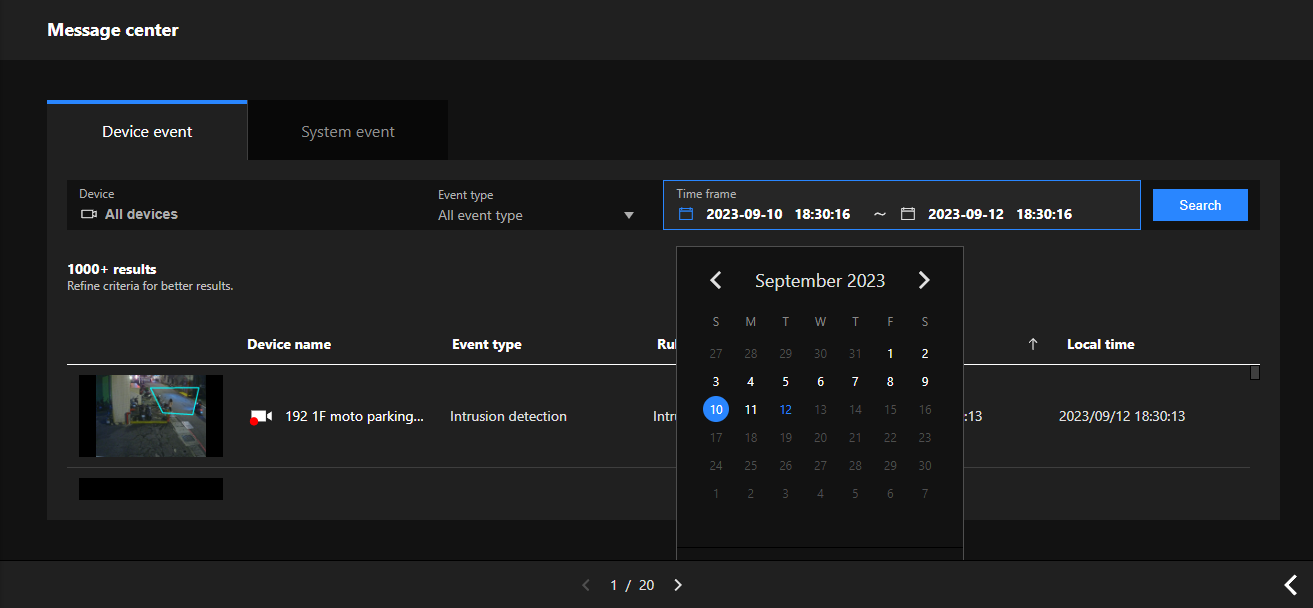The image size is (1313, 608).
Task: Click the recording camera icon in event row
Action: (261, 417)
